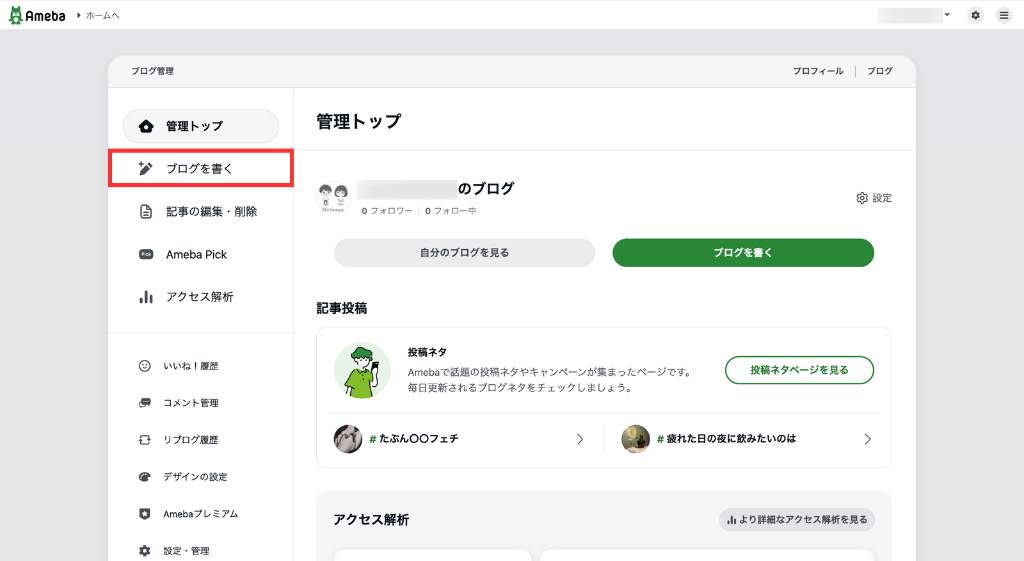Image resolution: width=1024 pixels, height=561 pixels.
Task: Open コメント管理 in sidebar
Action: 191,403
